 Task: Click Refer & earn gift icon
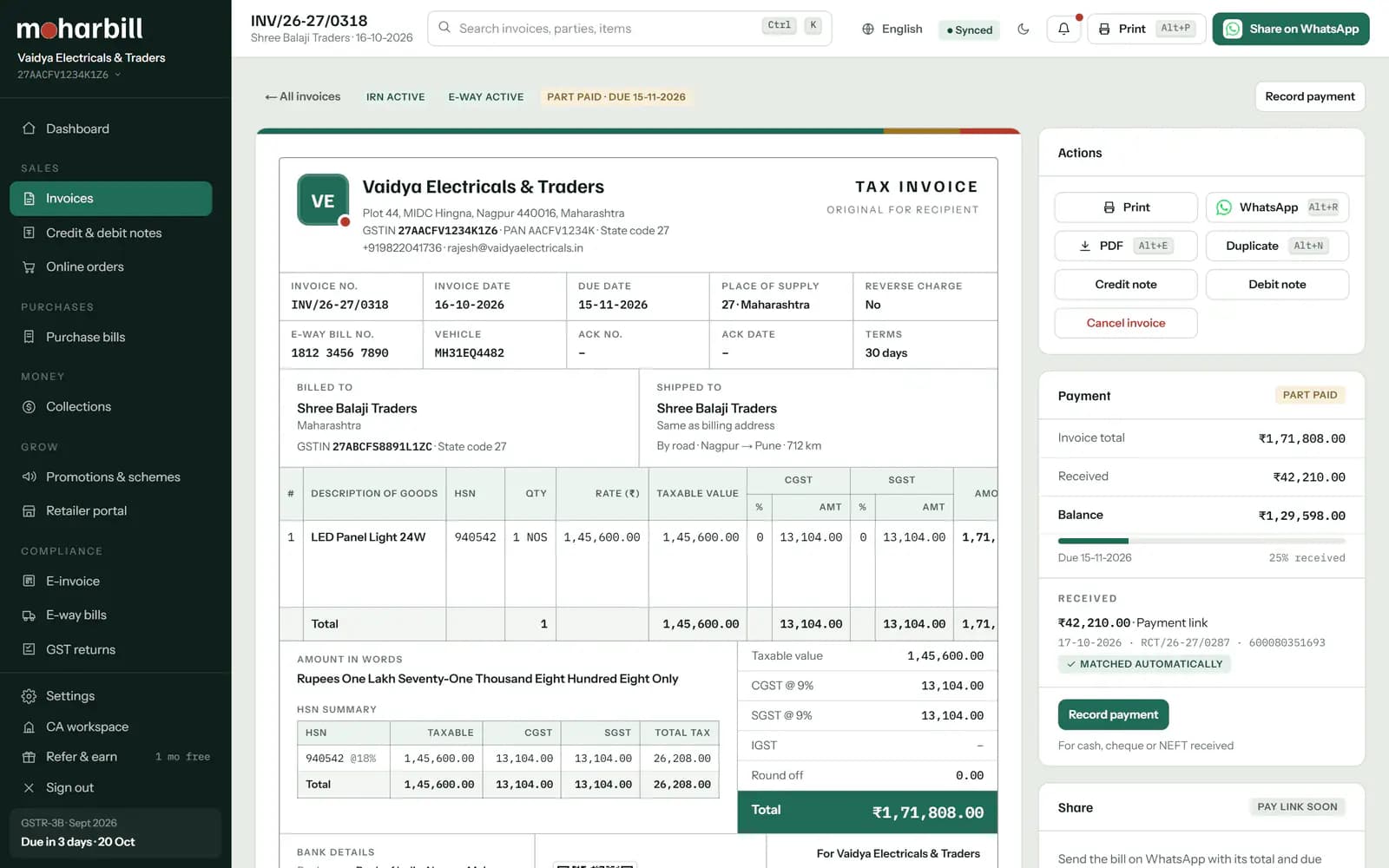point(29,757)
